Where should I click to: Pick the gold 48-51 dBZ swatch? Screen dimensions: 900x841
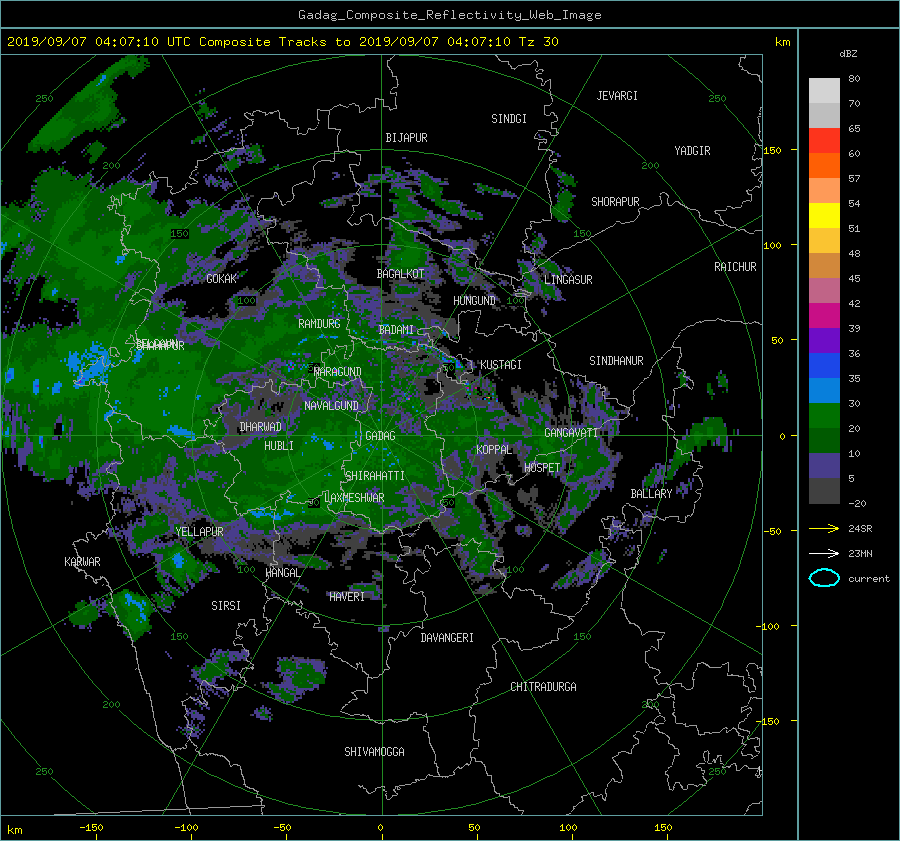824,241
